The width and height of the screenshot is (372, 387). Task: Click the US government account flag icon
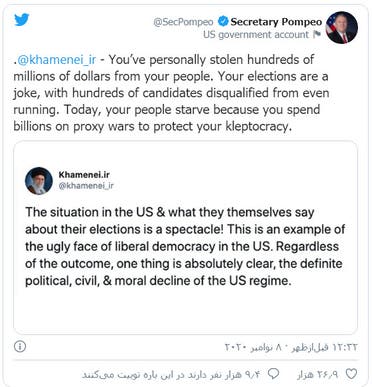point(317,34)
